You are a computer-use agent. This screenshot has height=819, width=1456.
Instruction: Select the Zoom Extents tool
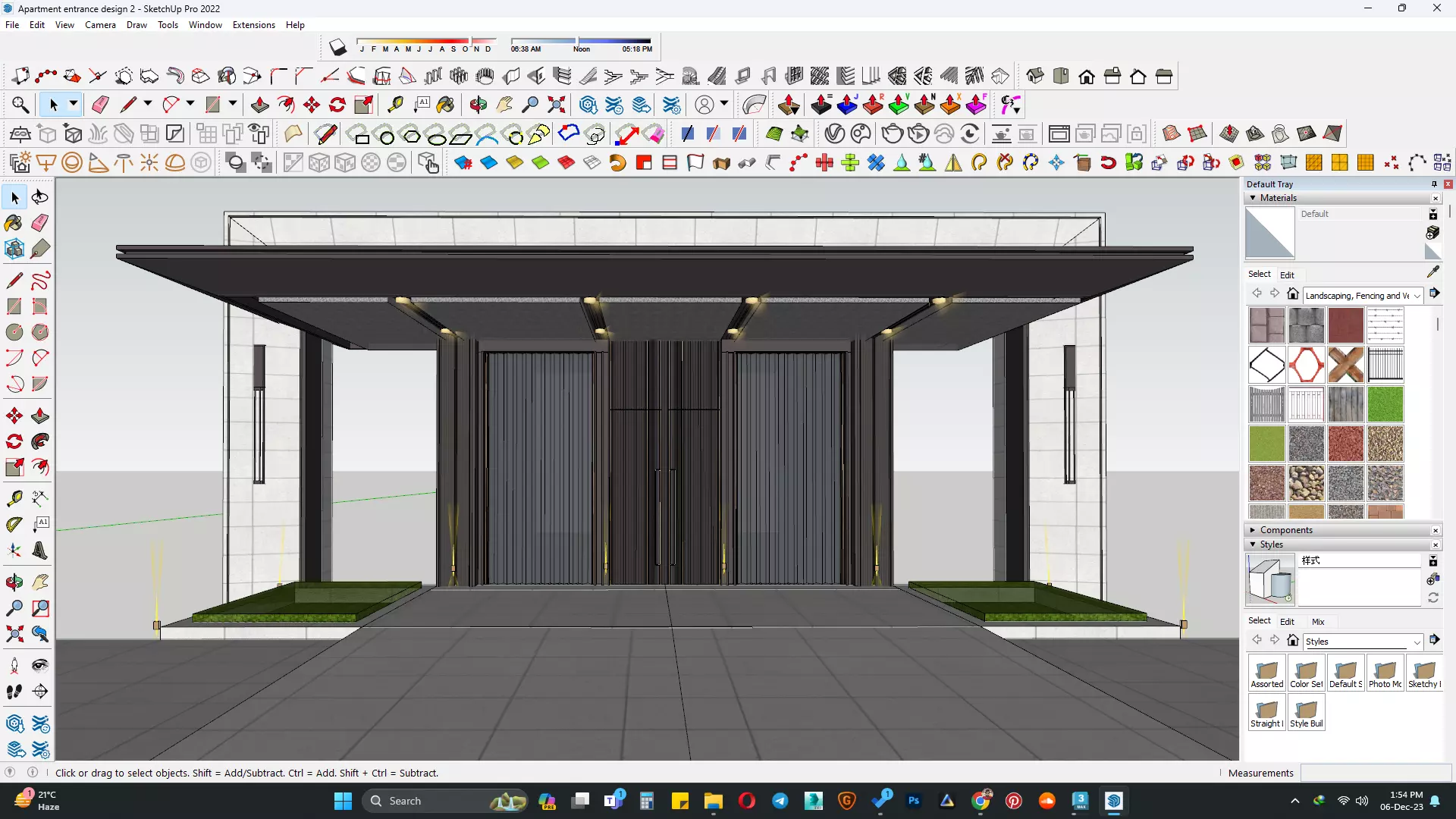point(14,634)
